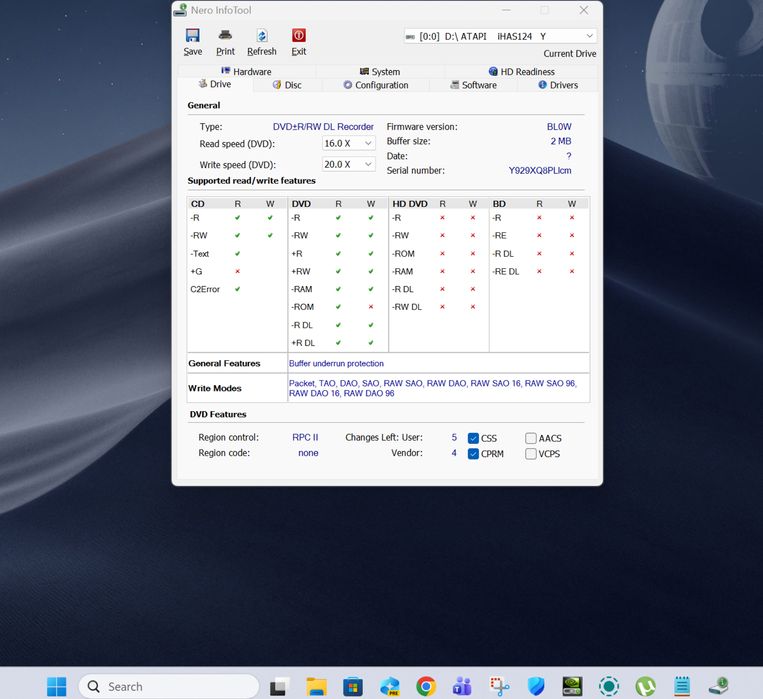Image resolution: width=763 pixels, height=699 pixels.
Task: Open File Explorer from the taskbar
Action: 316,686
